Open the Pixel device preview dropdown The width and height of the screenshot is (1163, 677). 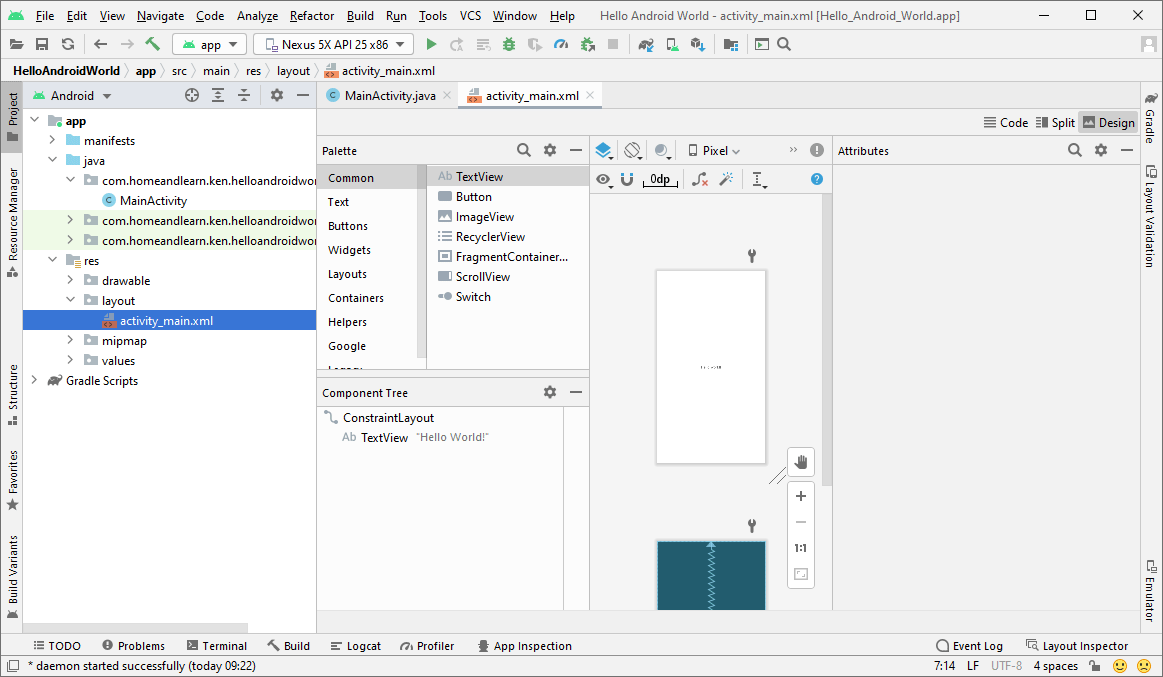(714, 150)
